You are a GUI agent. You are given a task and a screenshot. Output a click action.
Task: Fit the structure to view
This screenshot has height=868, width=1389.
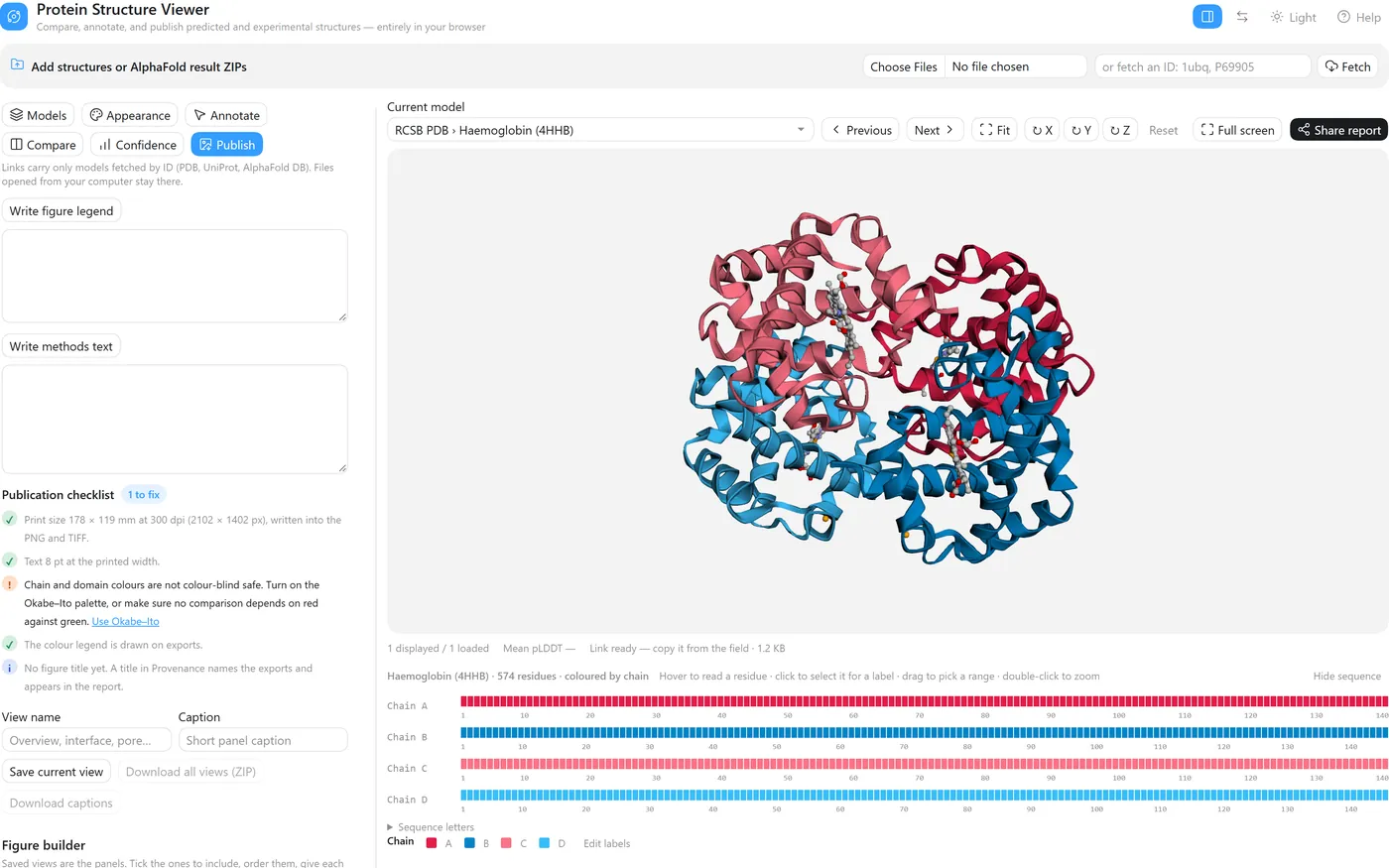tap(994, 130)
